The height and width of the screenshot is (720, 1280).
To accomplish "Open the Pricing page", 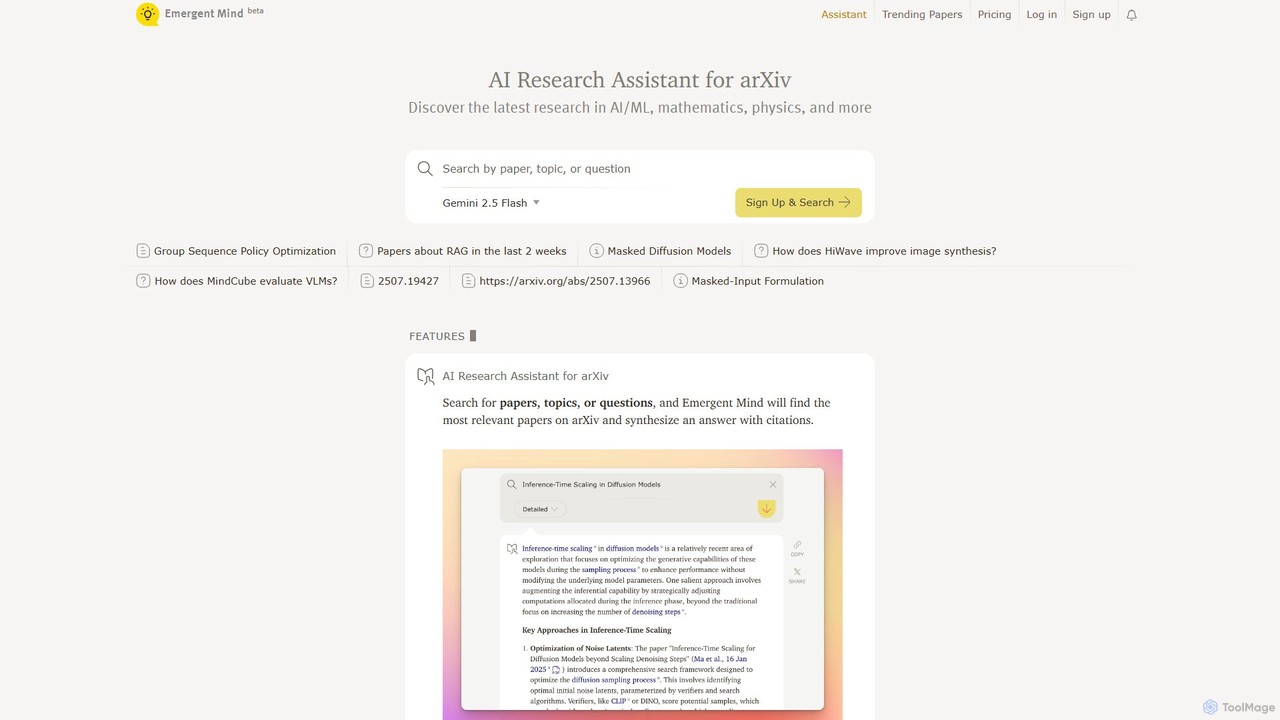I will [x=994, y=15].
